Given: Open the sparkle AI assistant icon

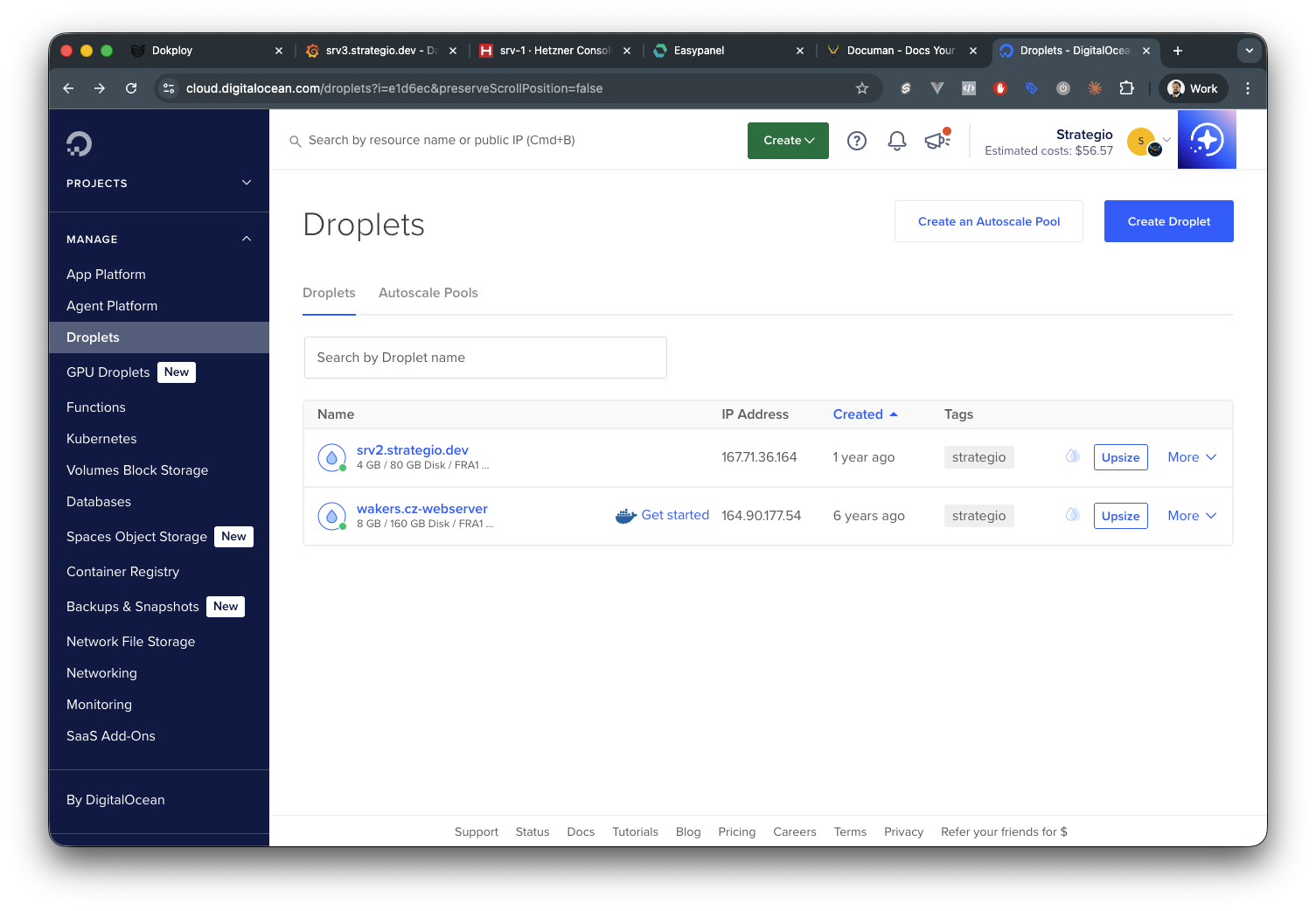Looking at the screenshot, I should point(1206,140).
